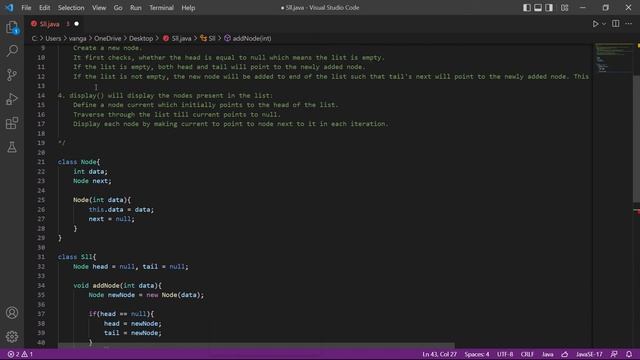Click the minimap code overview
Image resolution: width=640 pixels, height=360 pixels.
click(x=613, y=59)
